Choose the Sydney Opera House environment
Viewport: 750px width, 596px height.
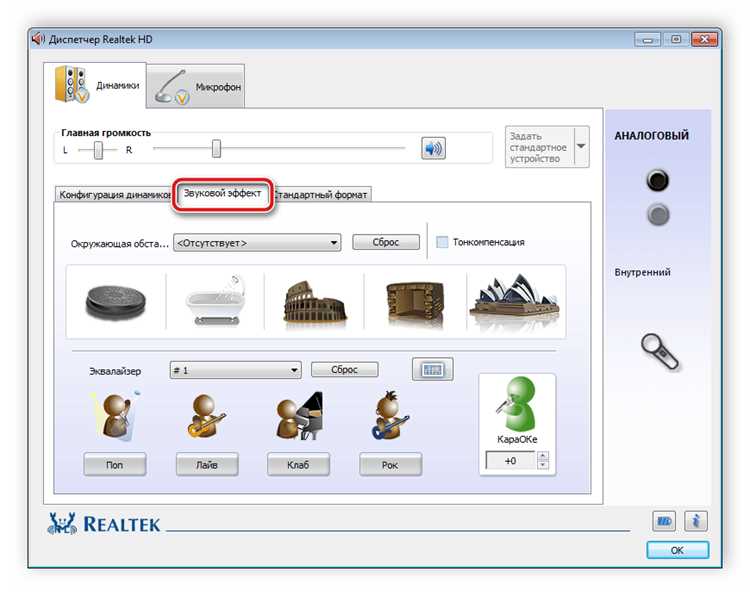(515, 300)
